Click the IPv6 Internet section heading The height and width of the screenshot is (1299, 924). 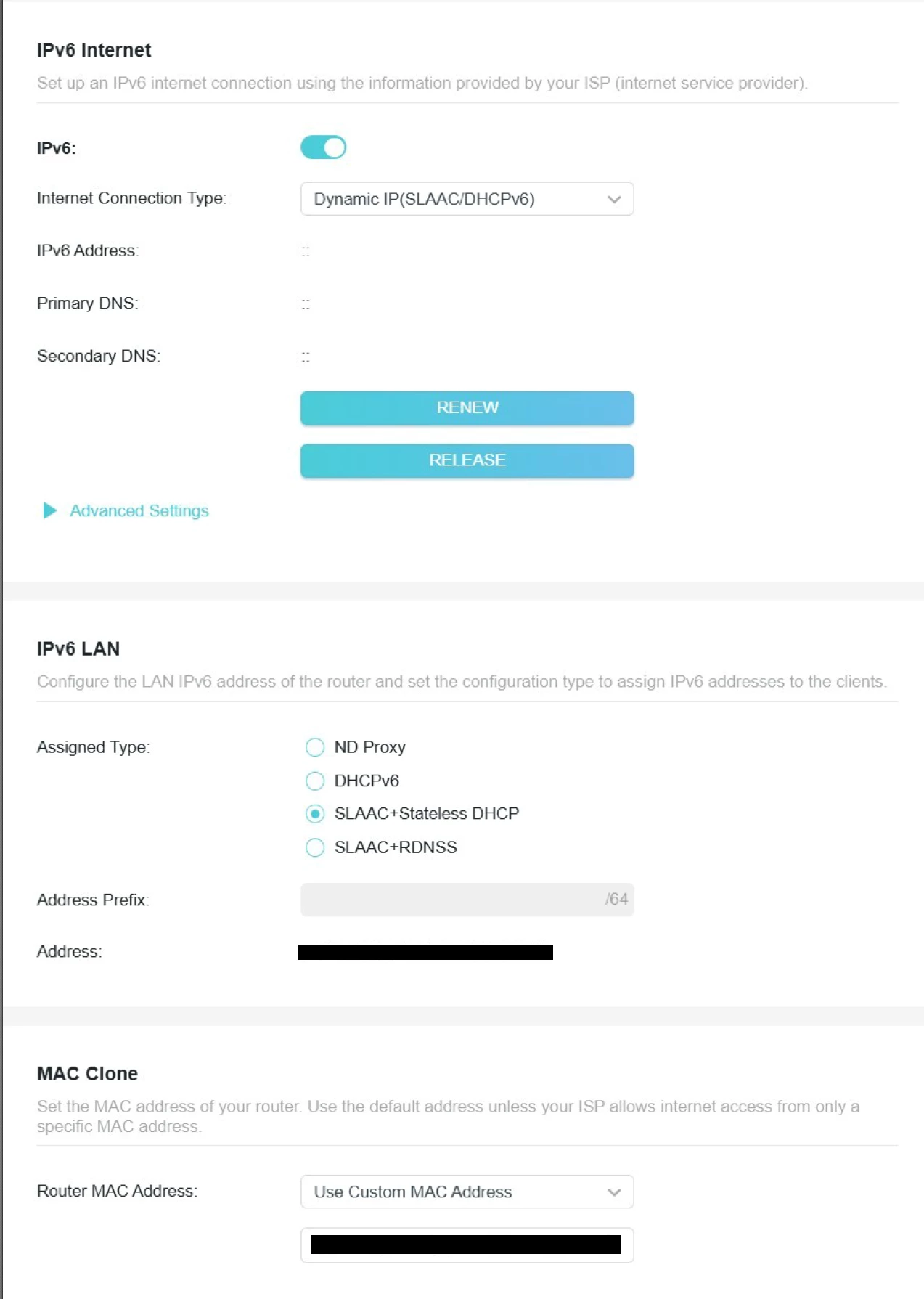[94, 50]
